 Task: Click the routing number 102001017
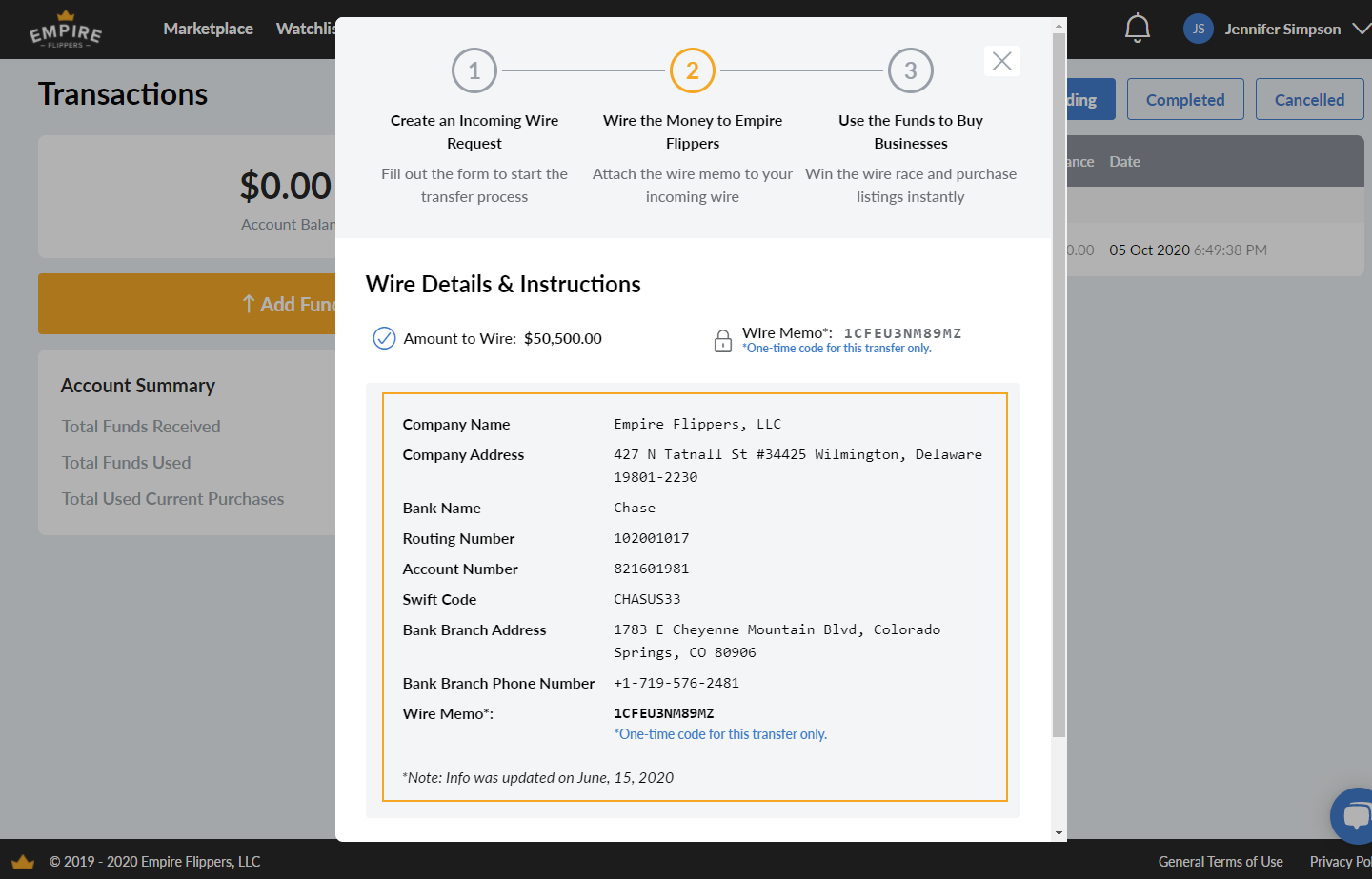652,538
